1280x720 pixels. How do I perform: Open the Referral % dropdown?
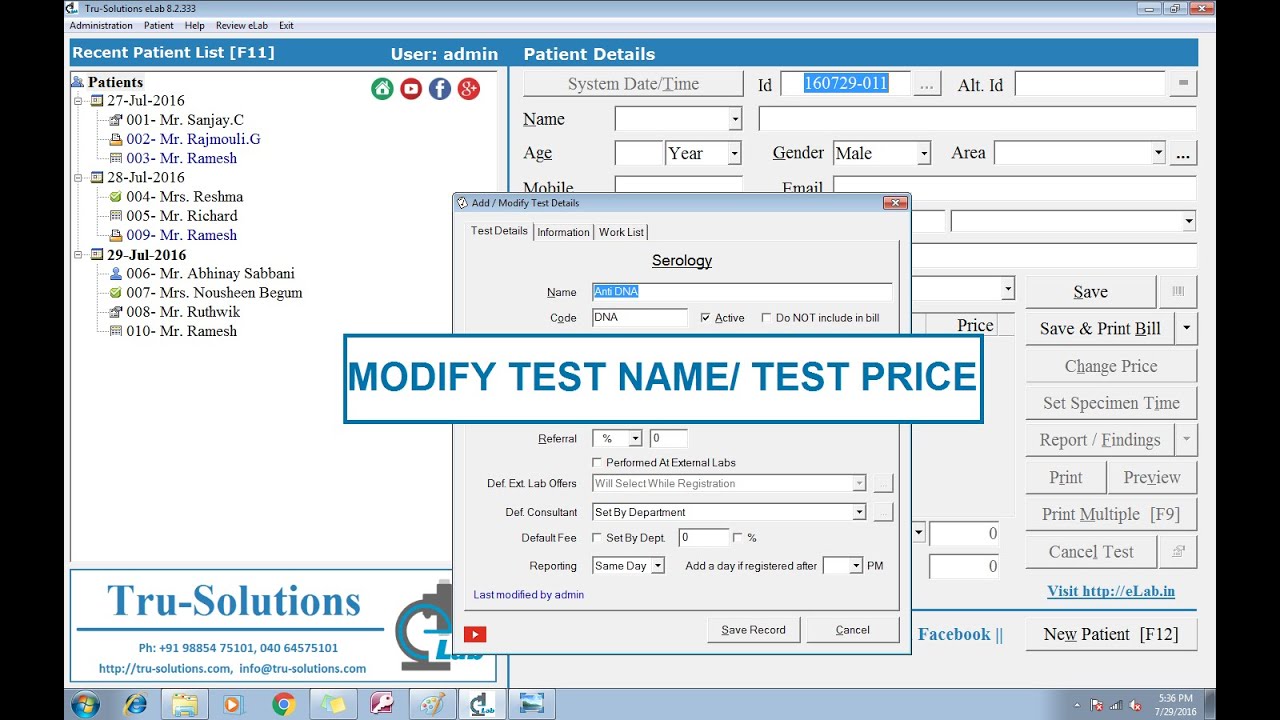pyautogui.click(x=635, y=439)
